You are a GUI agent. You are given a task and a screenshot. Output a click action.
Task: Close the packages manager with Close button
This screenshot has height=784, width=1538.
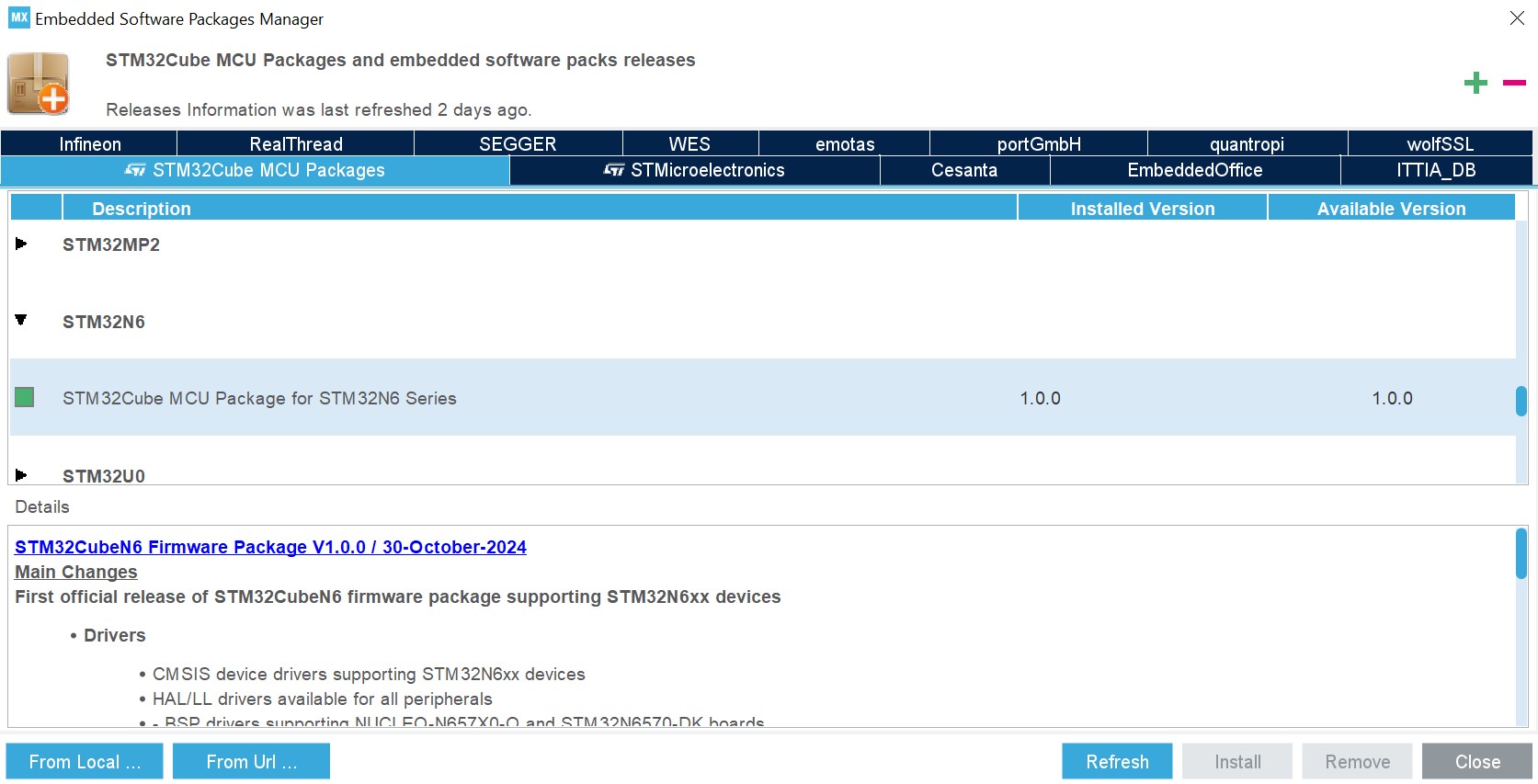[x=1477, y=761]
